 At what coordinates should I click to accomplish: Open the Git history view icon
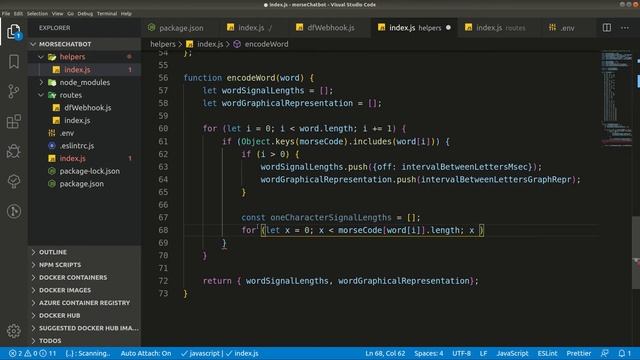point(13,211)
